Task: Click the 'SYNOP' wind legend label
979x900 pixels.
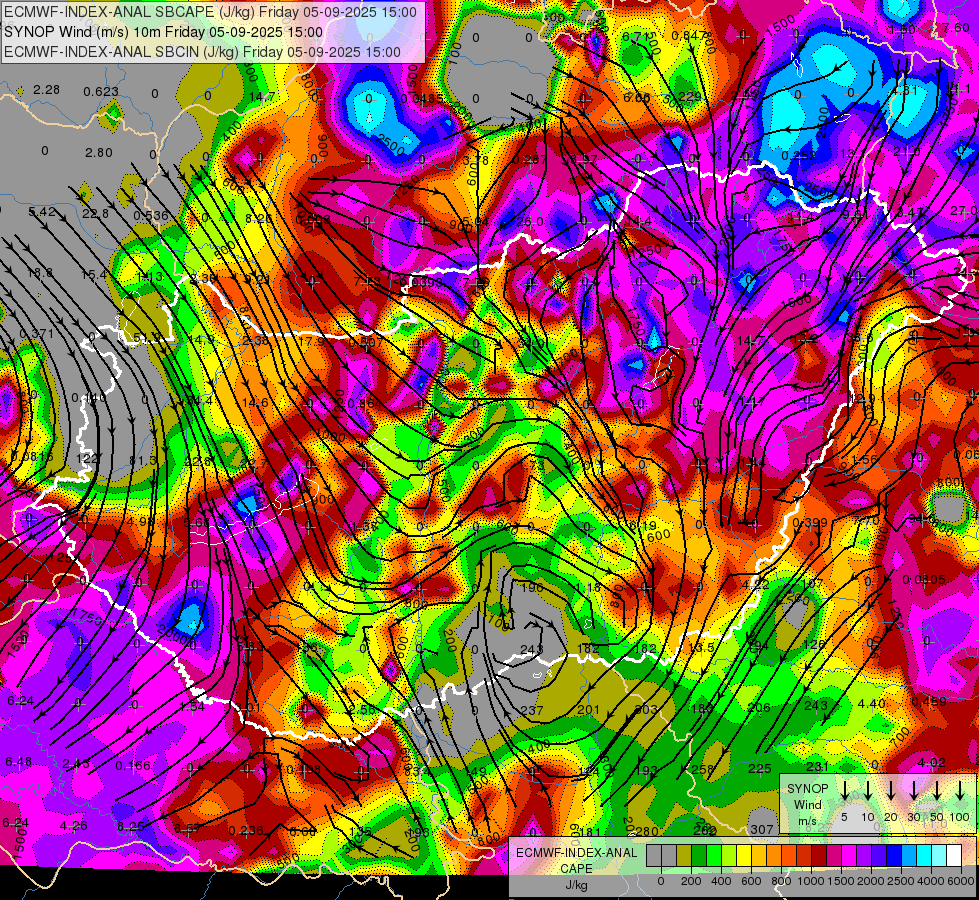Action: coord(807,788)
